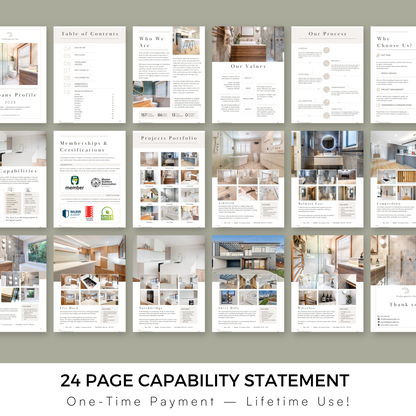Open the Northbridge project page thumbnail
The image size is (416, 416).
pos(169,284)
